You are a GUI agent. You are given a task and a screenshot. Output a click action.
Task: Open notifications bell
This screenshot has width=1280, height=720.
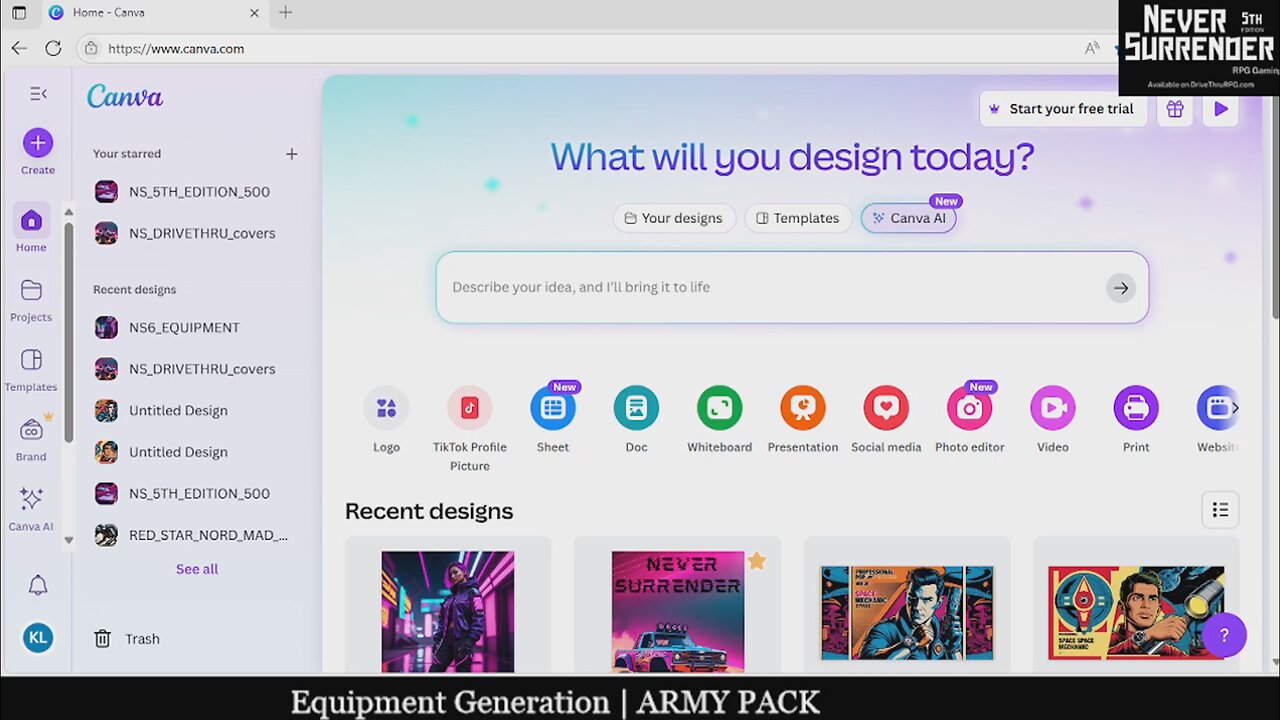click(x=38, y=586)
